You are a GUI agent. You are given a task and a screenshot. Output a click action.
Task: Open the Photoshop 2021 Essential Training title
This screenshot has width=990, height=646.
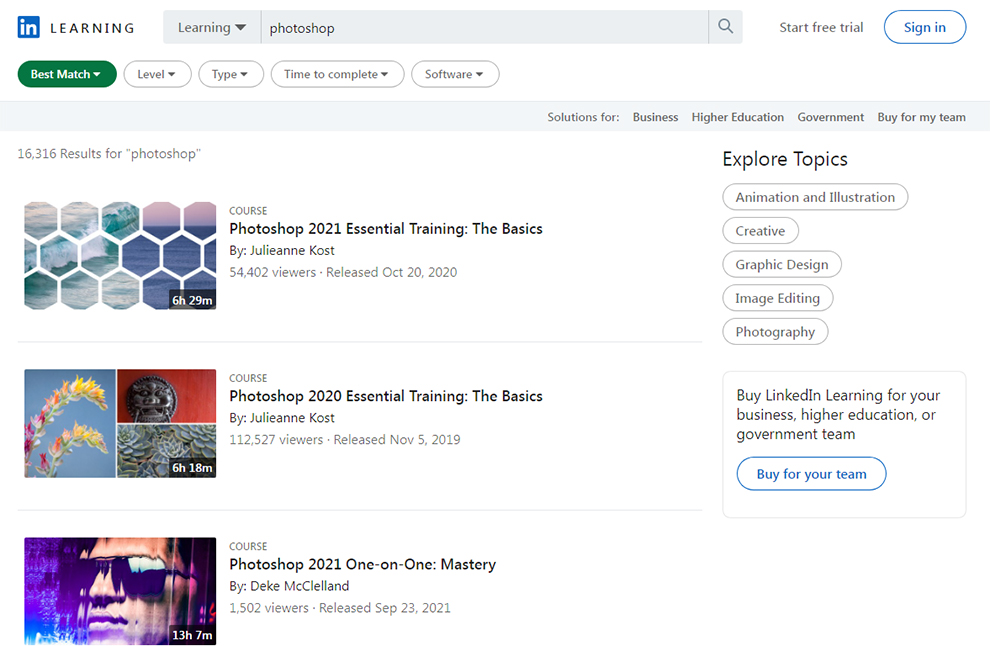(x=386, y=229)
